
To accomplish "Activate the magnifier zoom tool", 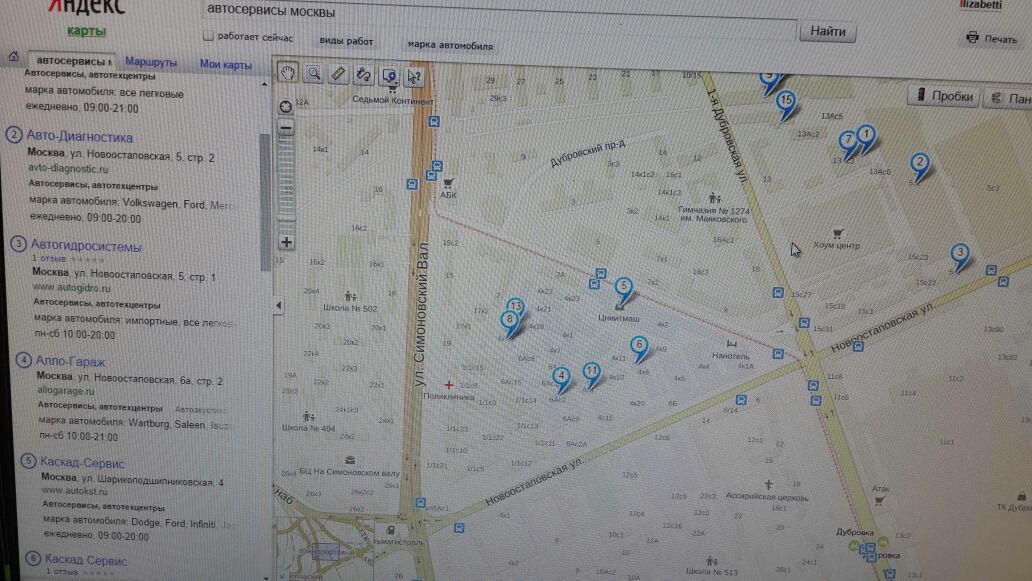I will pyautogui.click(x=313, y=74).
